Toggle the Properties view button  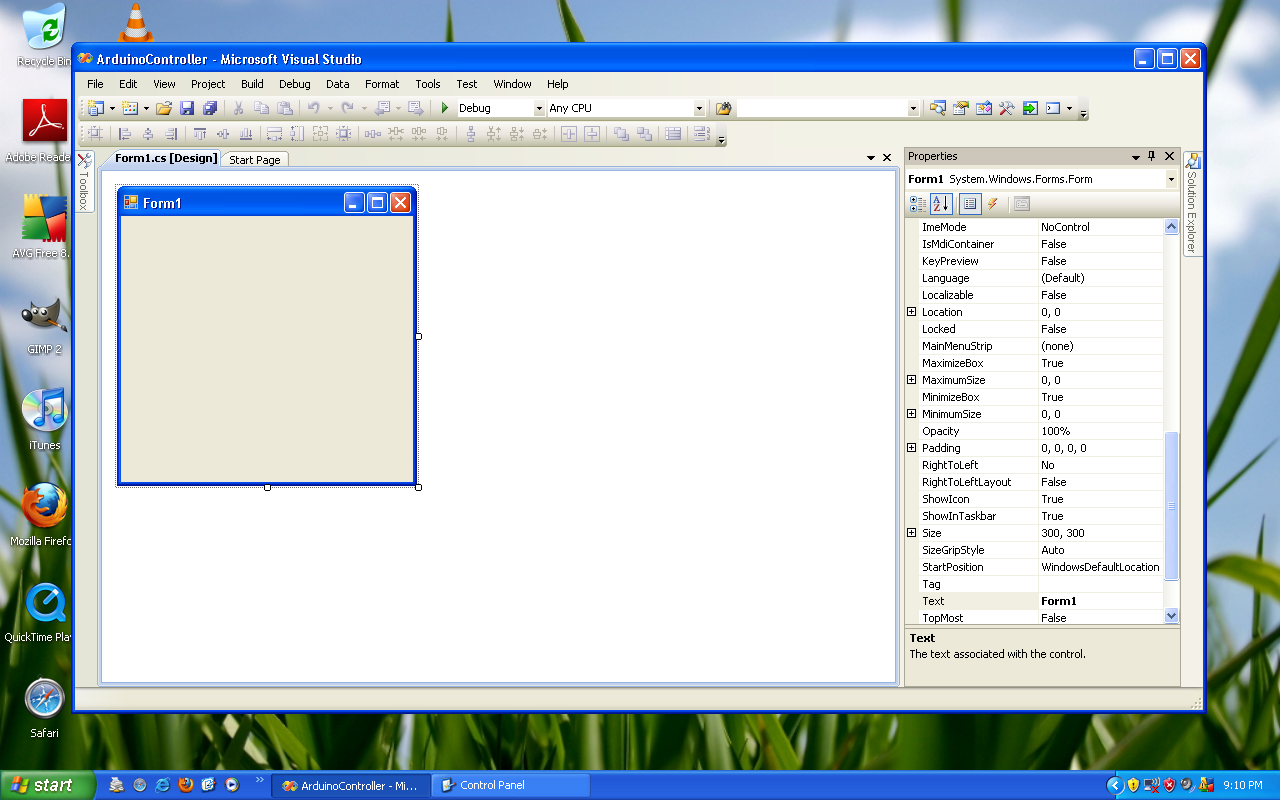970,204
